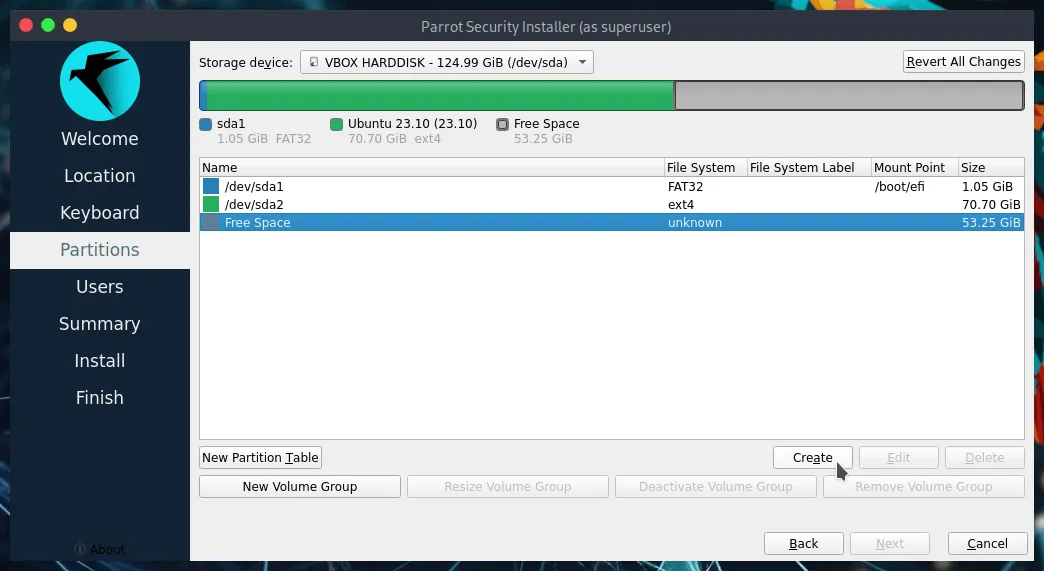The width and height of the screenshot is (1044, 571).
Task: Go to the Users step
Action: point(100,287)
